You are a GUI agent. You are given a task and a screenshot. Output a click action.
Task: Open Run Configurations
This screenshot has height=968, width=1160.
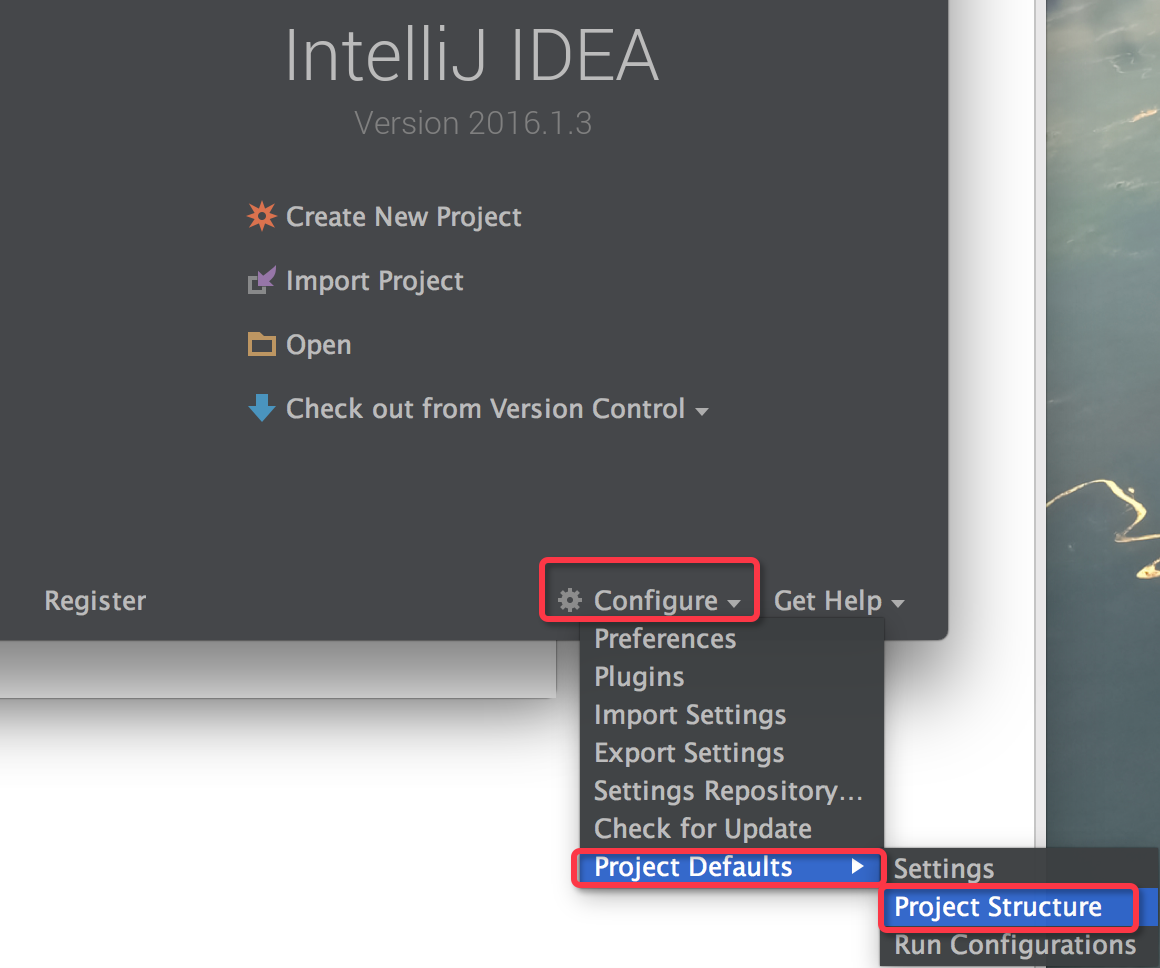point(1011,945)
